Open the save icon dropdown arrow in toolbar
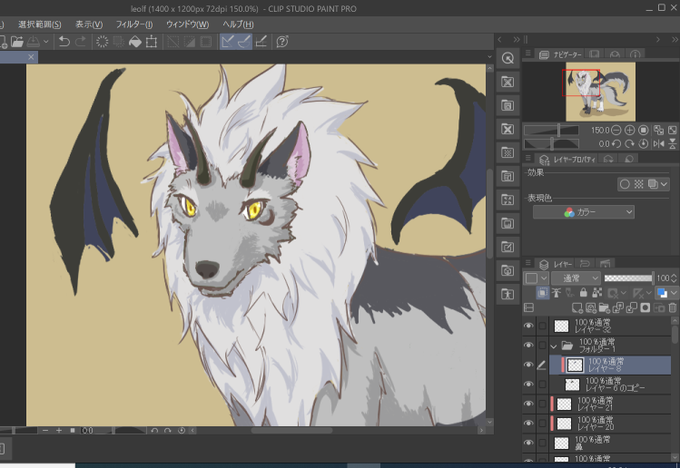Screen dimensions: 680x468 46,42
